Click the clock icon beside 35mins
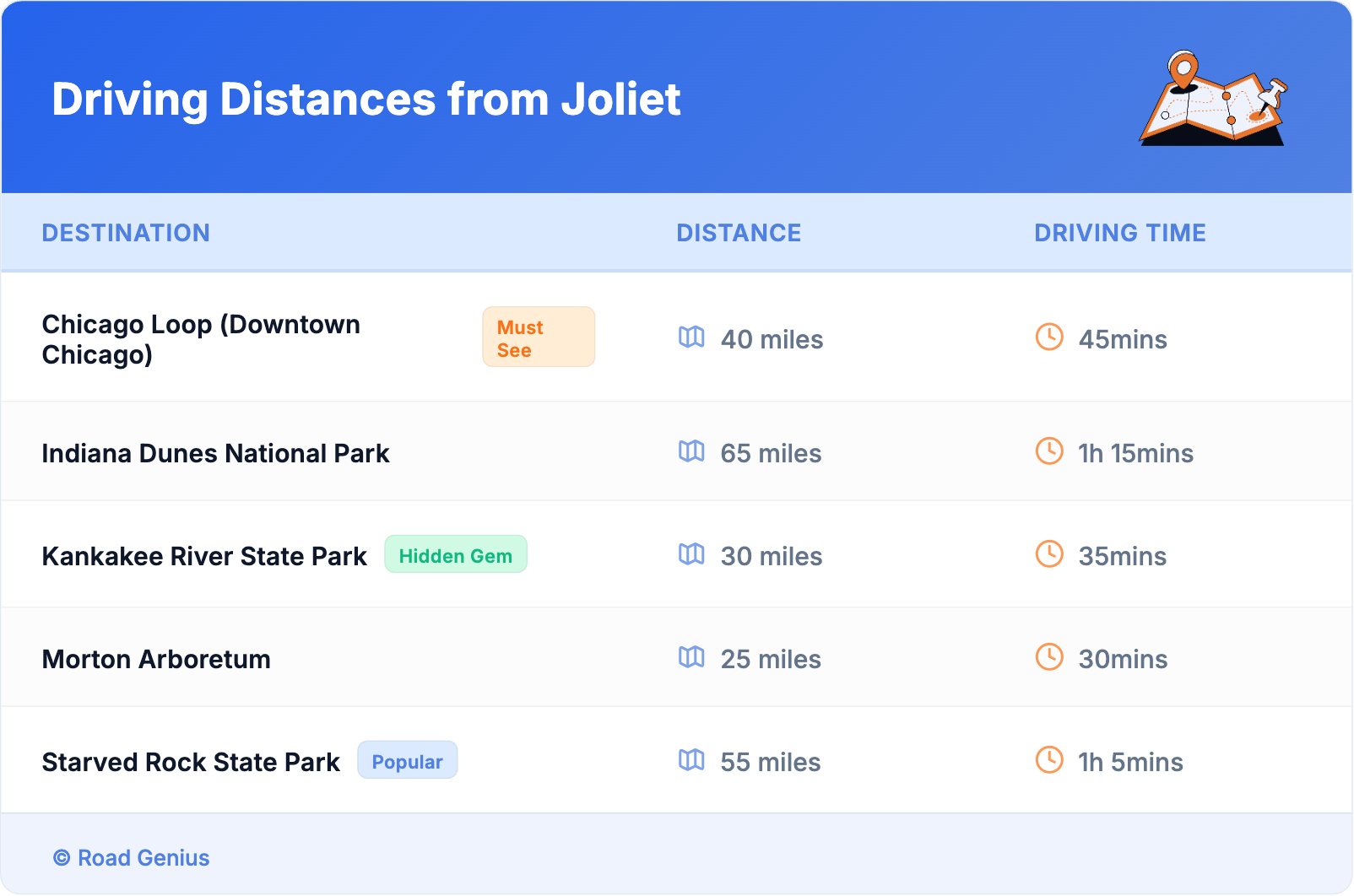The height and width of the screenshot is (896, 1354). (x=1049, y=554)
